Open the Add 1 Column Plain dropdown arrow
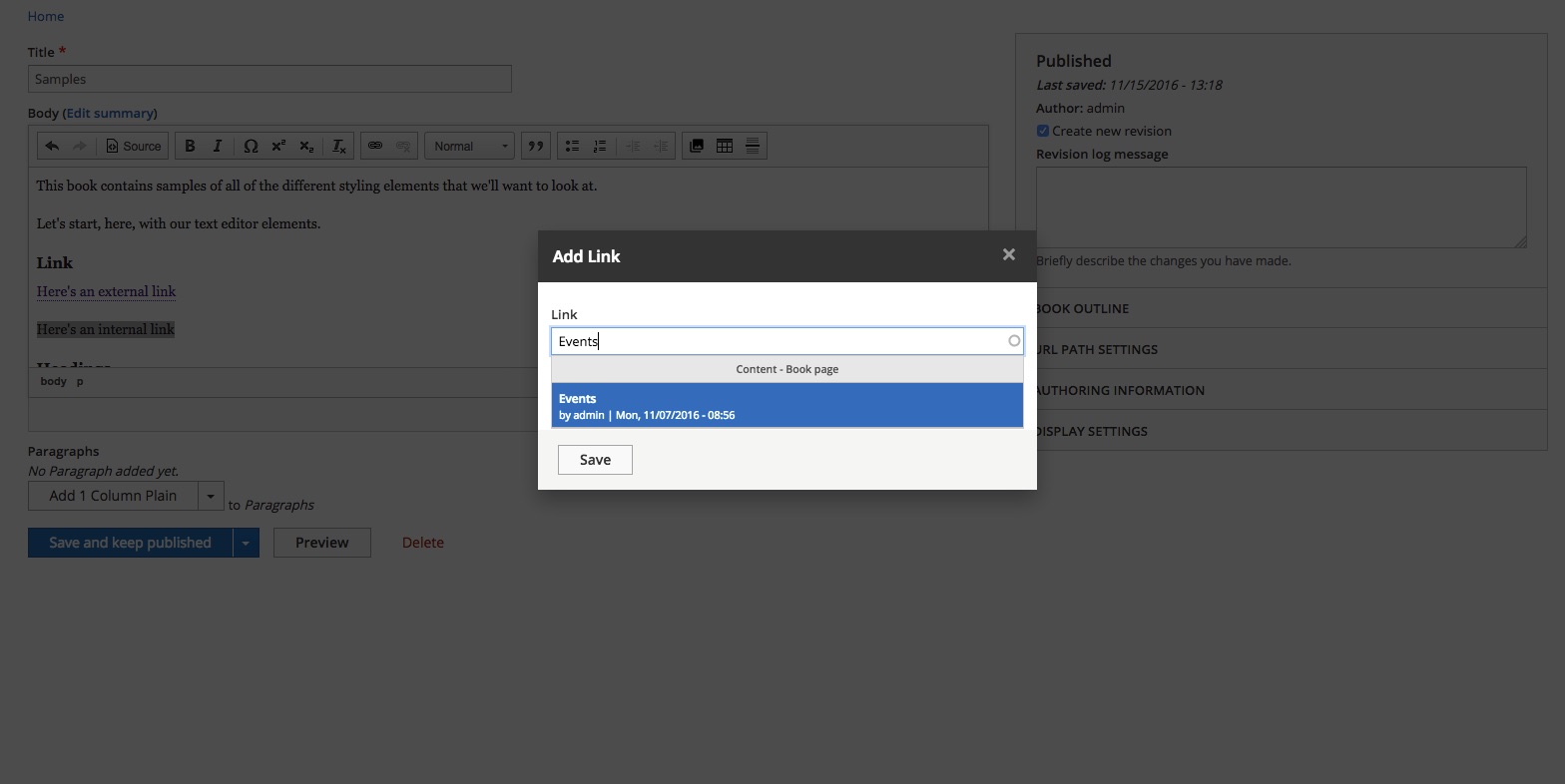Screen dimensions: 1565x784 point(211,496)
